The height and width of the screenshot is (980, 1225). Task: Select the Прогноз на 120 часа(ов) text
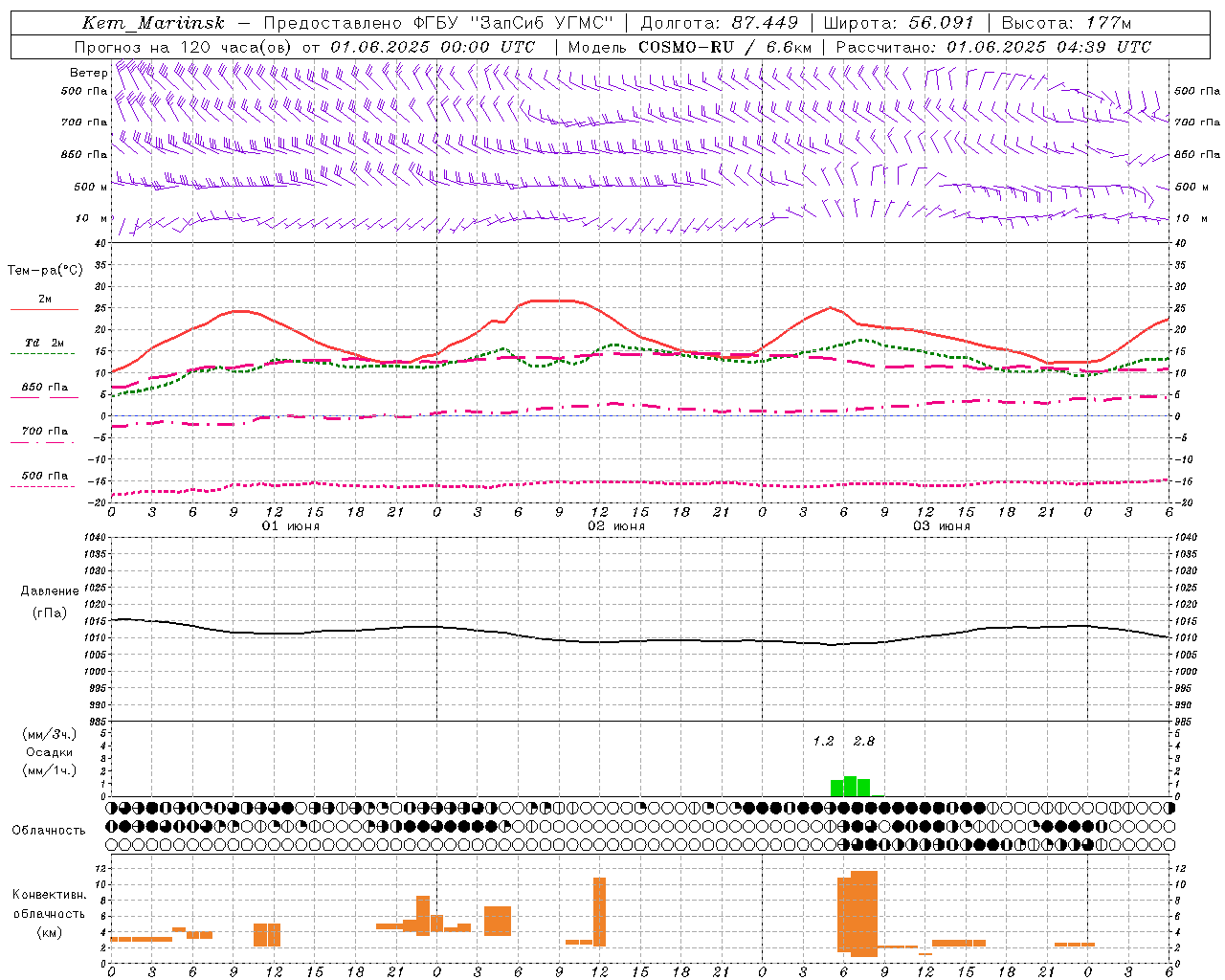click(x=185, y=47)
